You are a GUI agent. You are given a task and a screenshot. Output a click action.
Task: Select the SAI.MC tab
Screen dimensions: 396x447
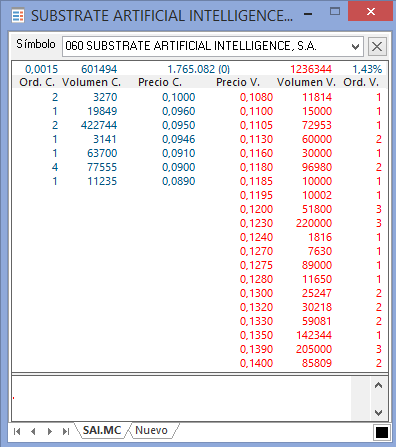102,430
